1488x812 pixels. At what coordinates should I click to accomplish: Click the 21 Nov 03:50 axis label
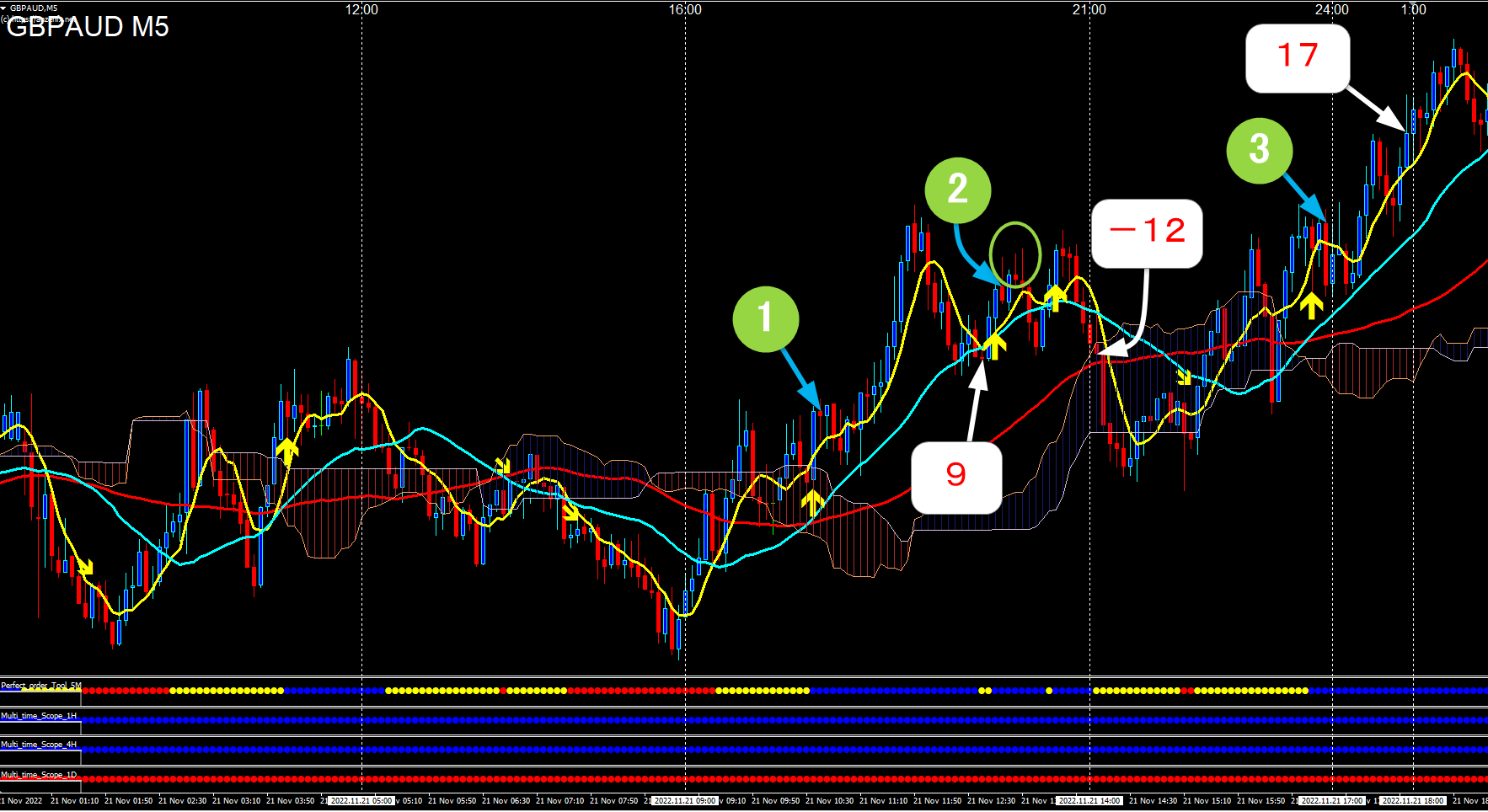(x=290, y=801)
